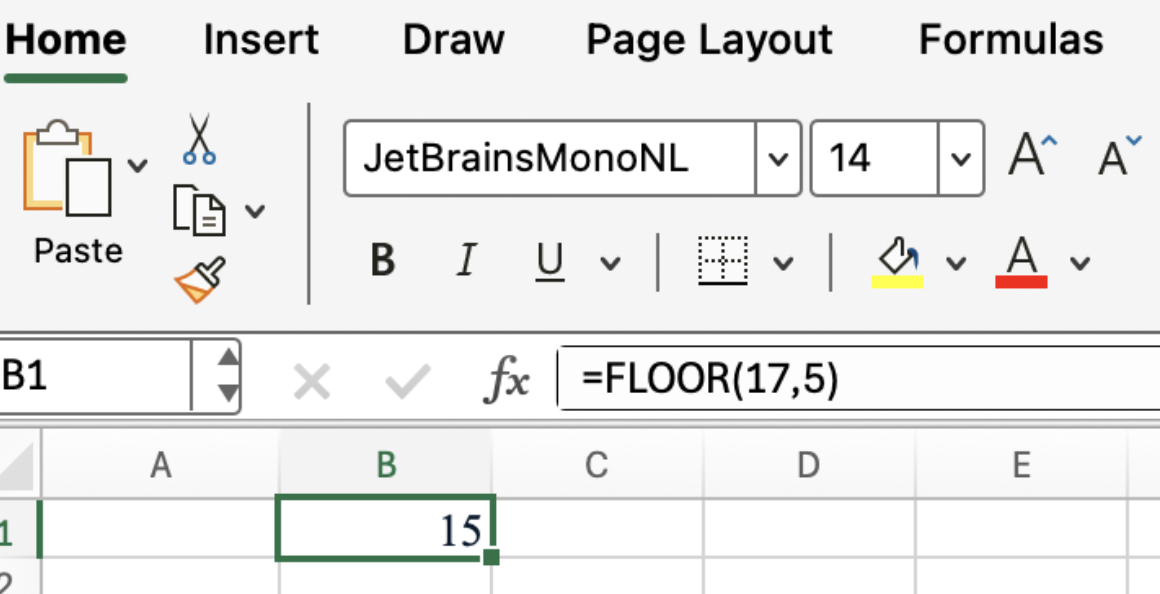The width and height of the screenshot is (1160, 594).
Task: Open the fill color dropdown arrow
Action: (x=957, y=263)
